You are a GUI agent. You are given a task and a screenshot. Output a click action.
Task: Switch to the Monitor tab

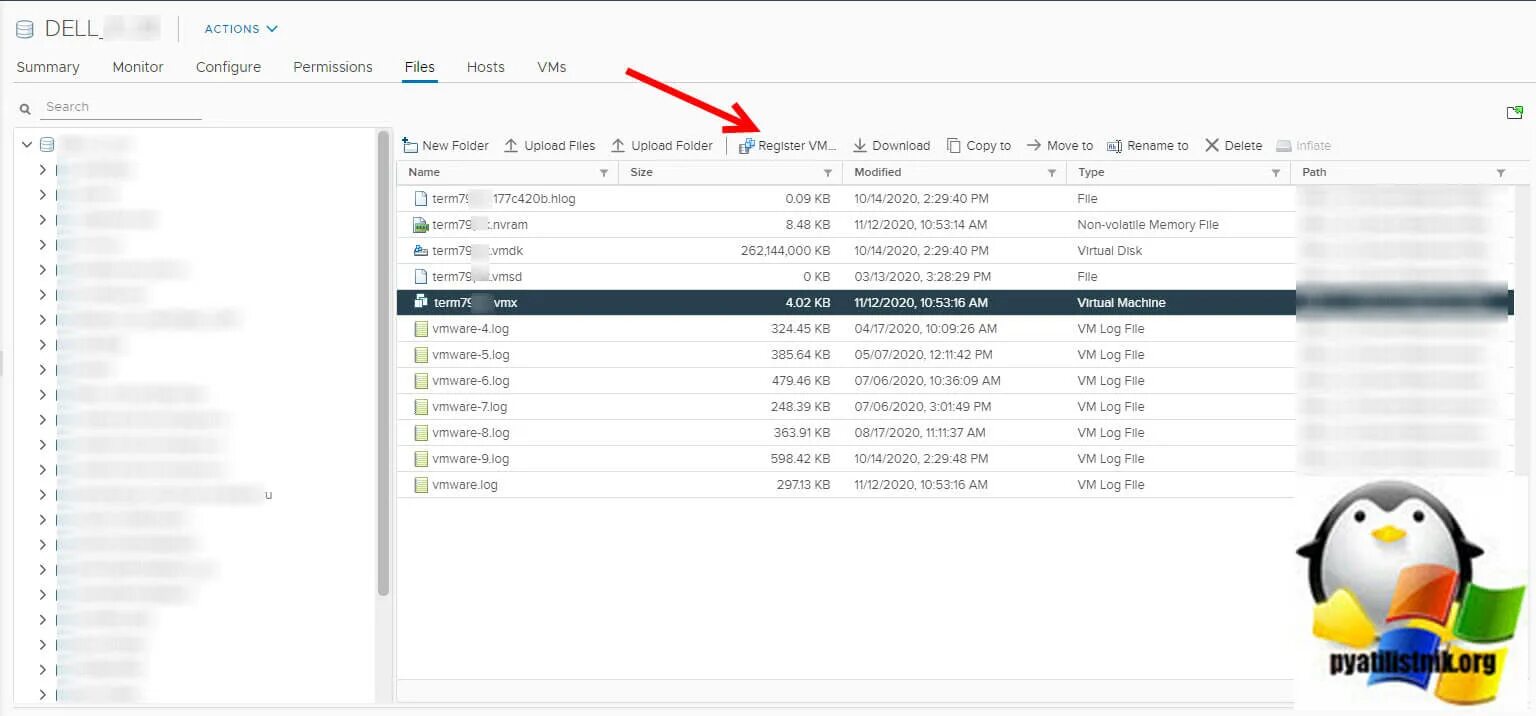pos(138,67)
